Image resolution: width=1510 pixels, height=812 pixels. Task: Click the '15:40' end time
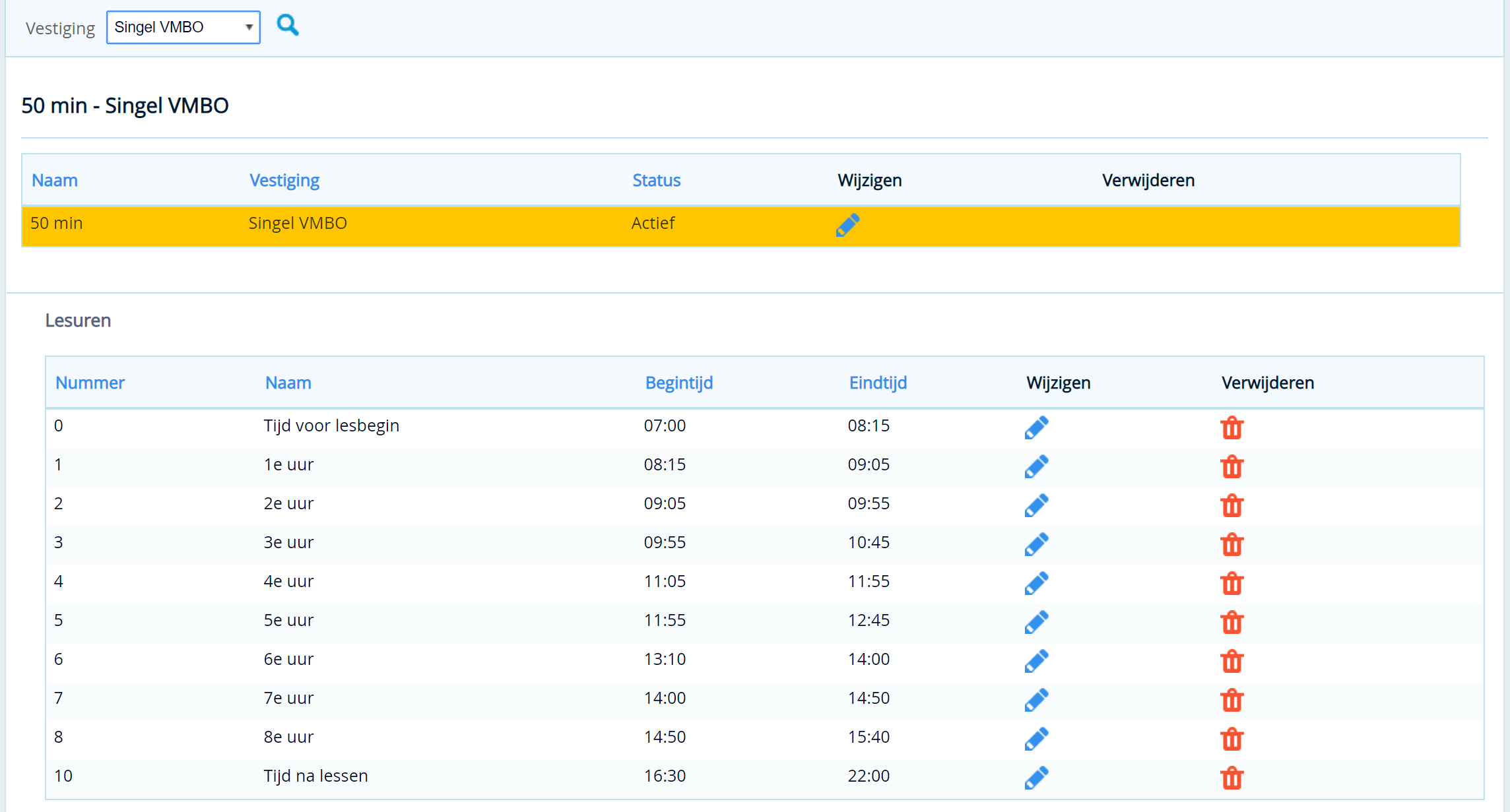tap(869, 737)
